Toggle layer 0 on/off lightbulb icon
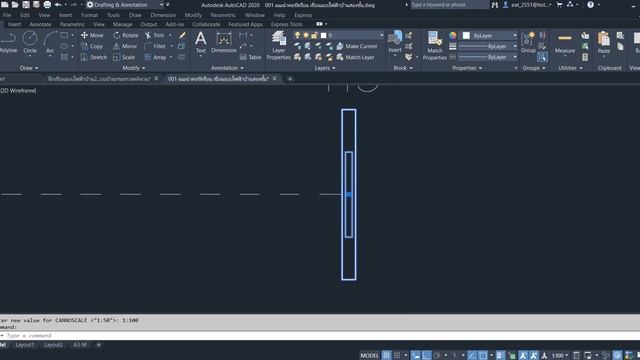The image size is (640, 360). point(297,36)
